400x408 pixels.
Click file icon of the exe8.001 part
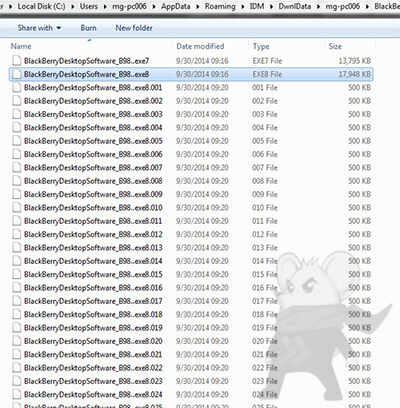pos(16,87)
